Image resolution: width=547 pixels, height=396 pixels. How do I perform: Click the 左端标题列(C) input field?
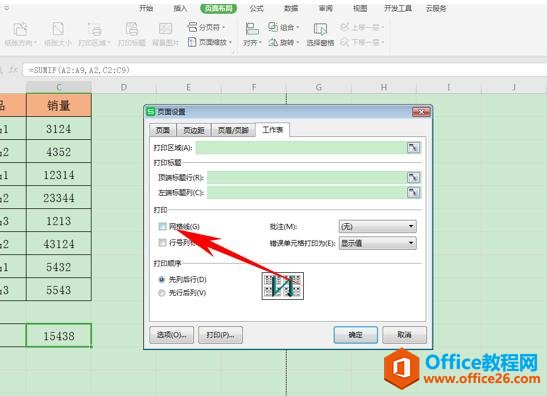click(x=307, y=192)
